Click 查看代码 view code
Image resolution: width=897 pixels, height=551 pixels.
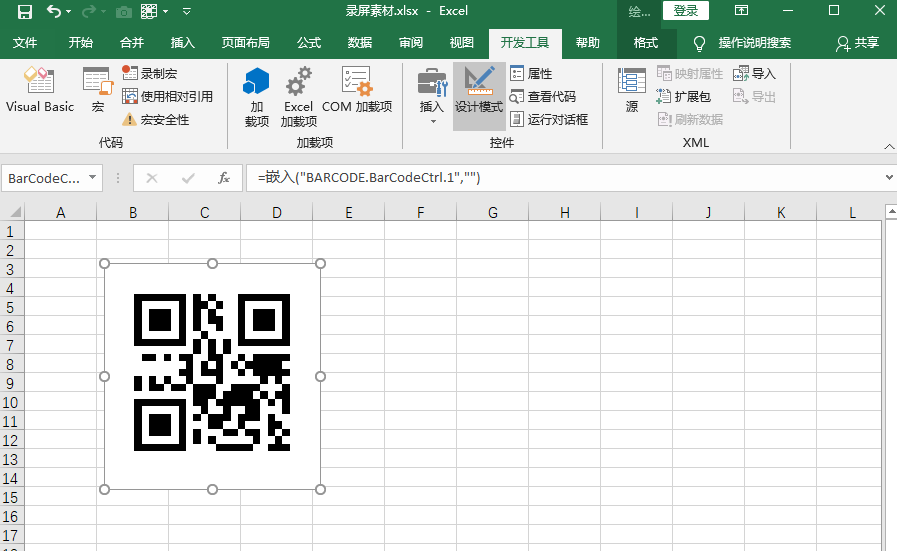click(543, 96)
